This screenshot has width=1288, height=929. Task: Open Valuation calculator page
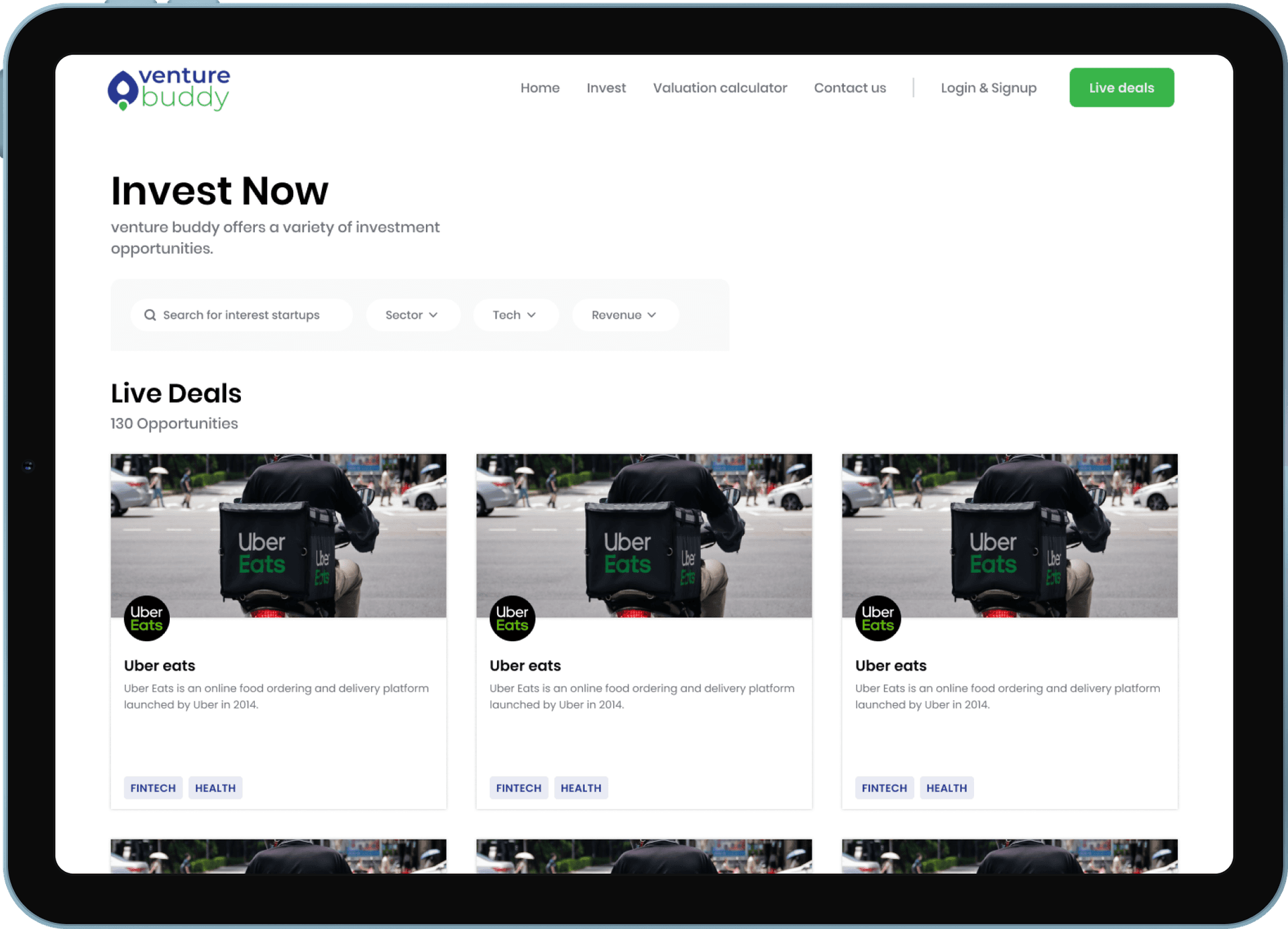pyautogui.click(x=720, y=88)
